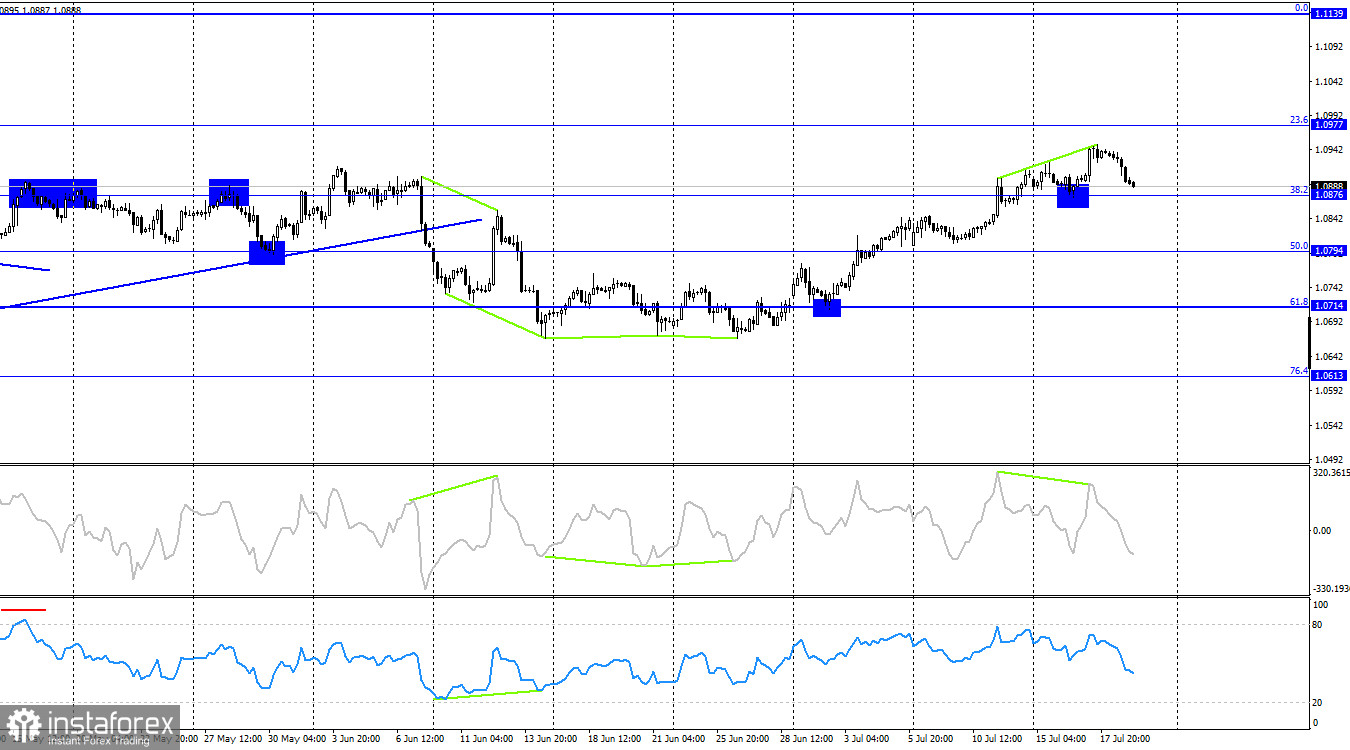1350x750 pixels.
Task: Click the 17 Jul 20:00 date label
Action: (x=1124, y=741)
